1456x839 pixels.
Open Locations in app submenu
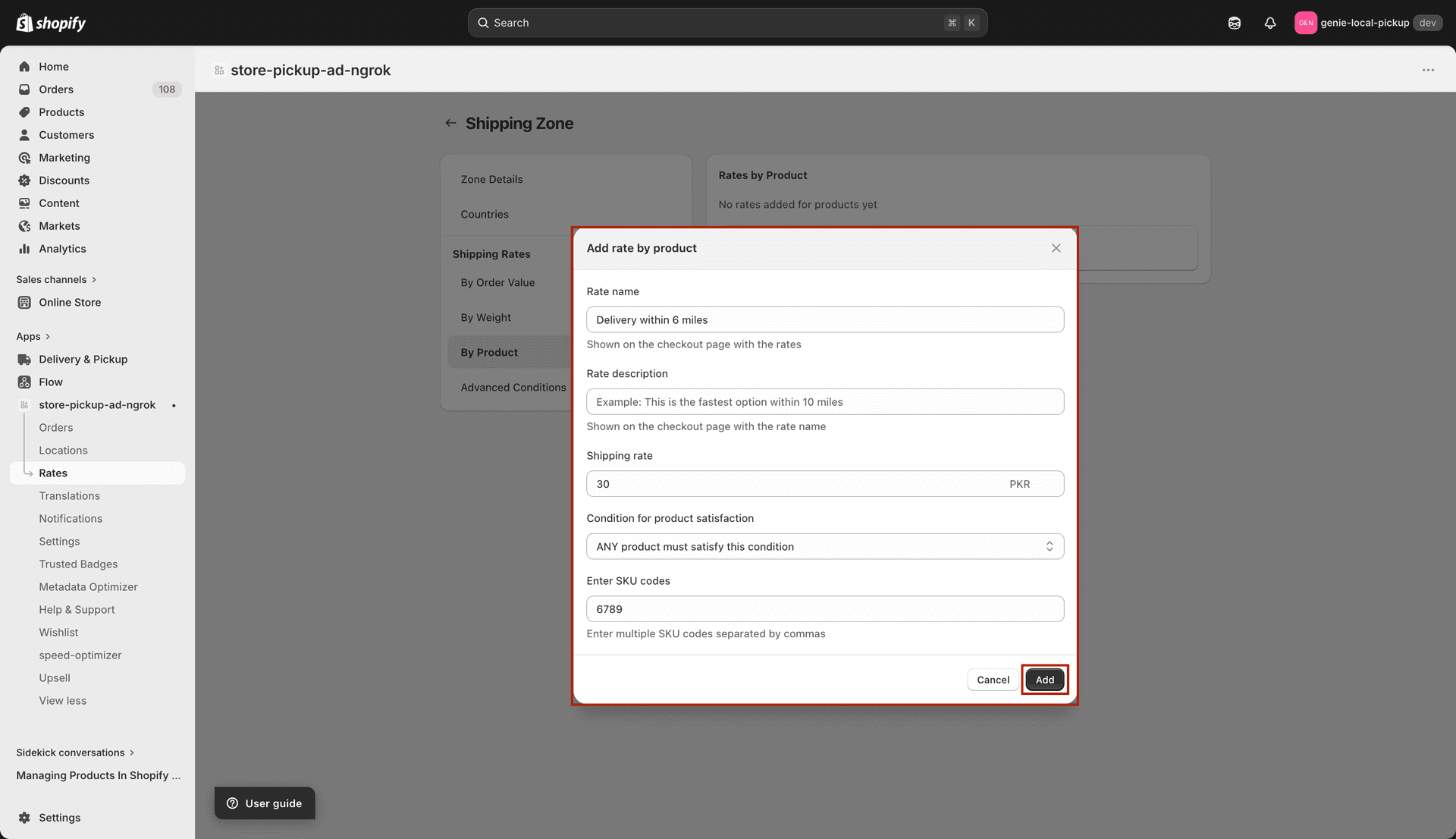tap(63, 451)
